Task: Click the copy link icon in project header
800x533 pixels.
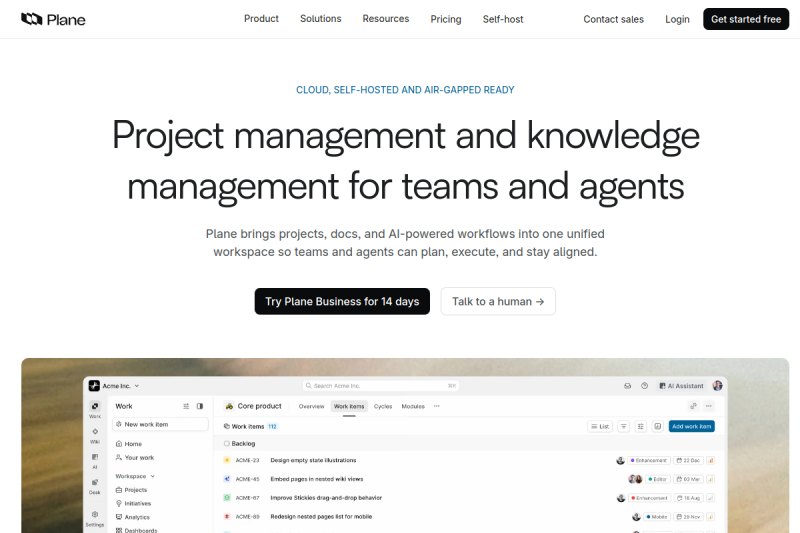Action: point(693,406)
